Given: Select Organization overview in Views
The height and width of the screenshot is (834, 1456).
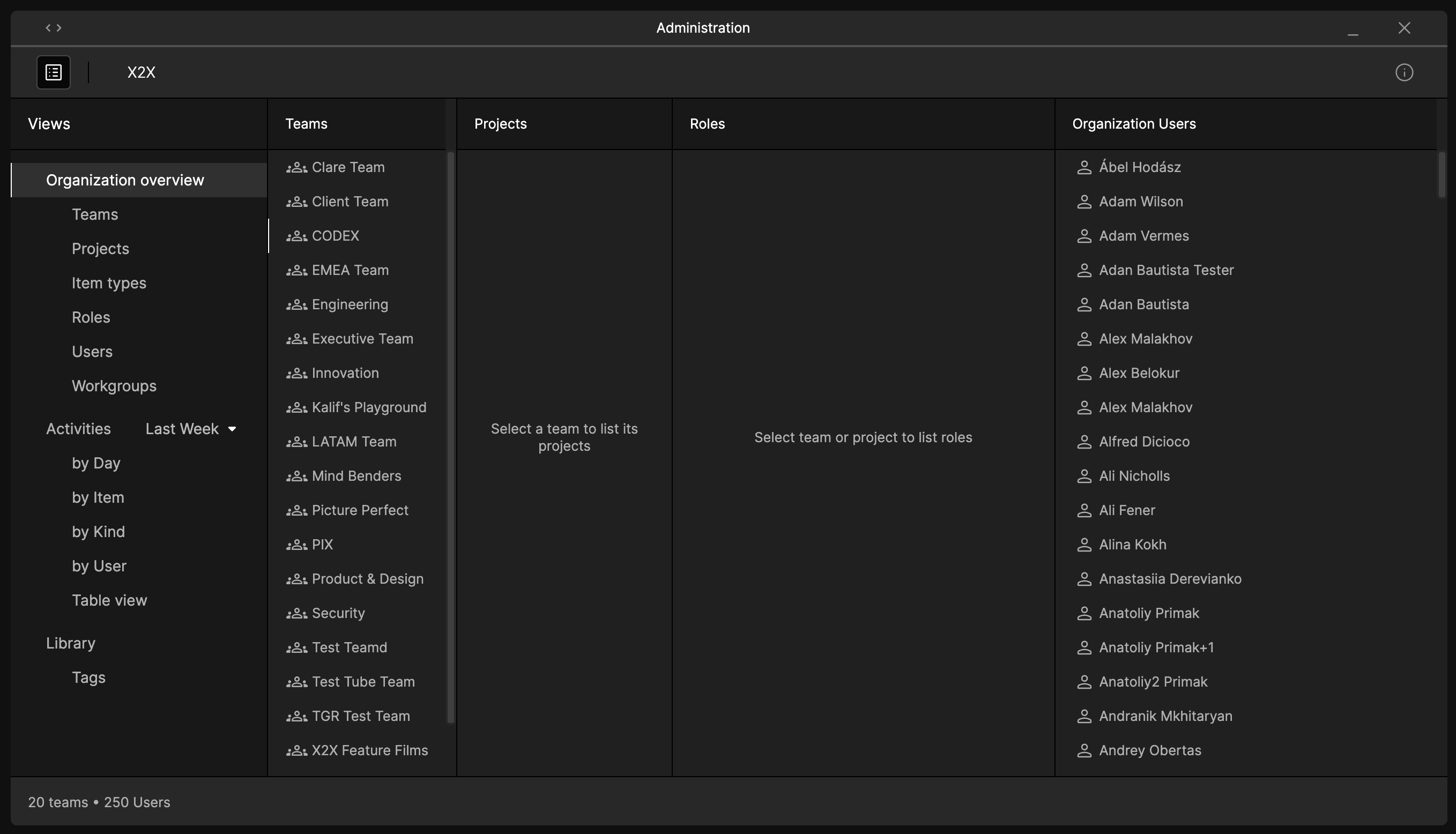Looking at the screenshot, I should 125,180.
